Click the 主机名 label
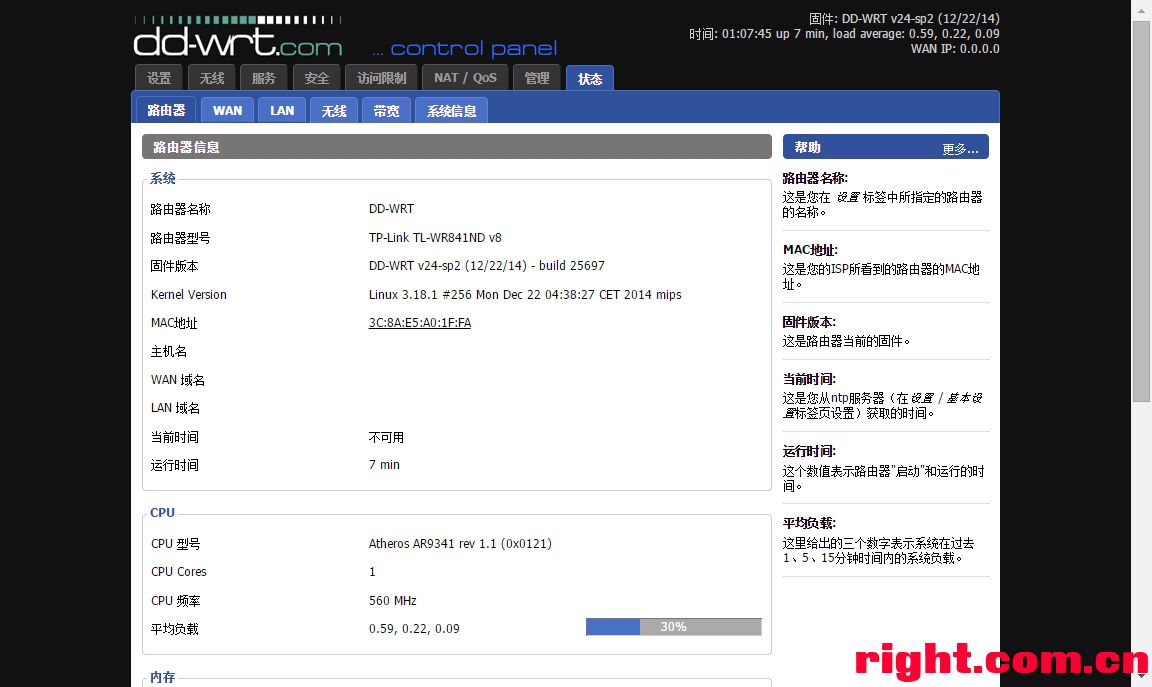The image size is (1152, 687). tap(169, 351)
